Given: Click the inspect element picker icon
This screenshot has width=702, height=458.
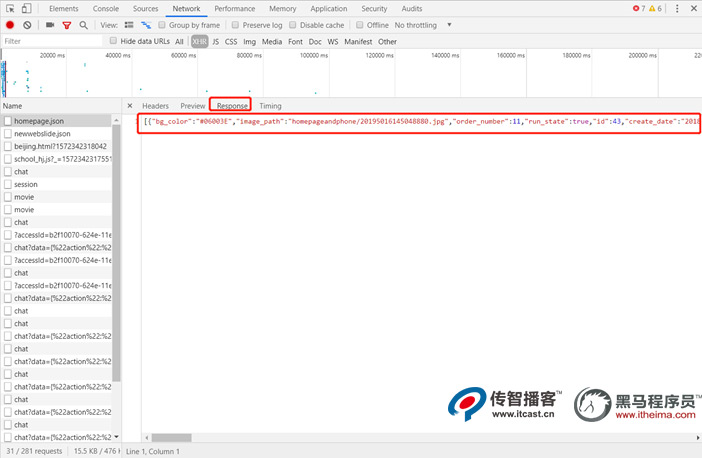Looking at the screenshot, I should point(11,8).
